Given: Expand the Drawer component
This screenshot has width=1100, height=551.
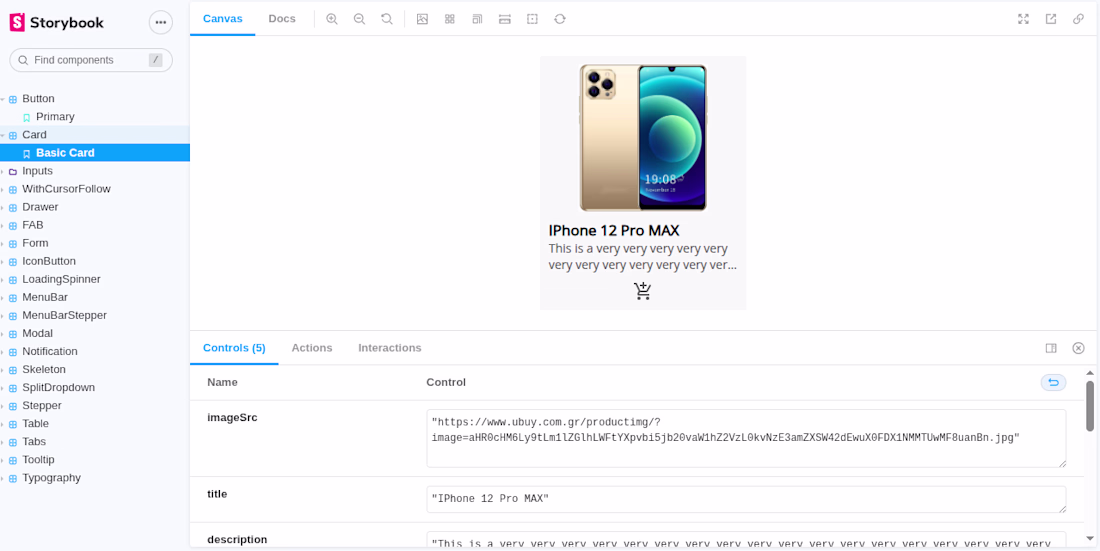Looking at the screenshot, I should pyautogui.click(x=95, y=207).
